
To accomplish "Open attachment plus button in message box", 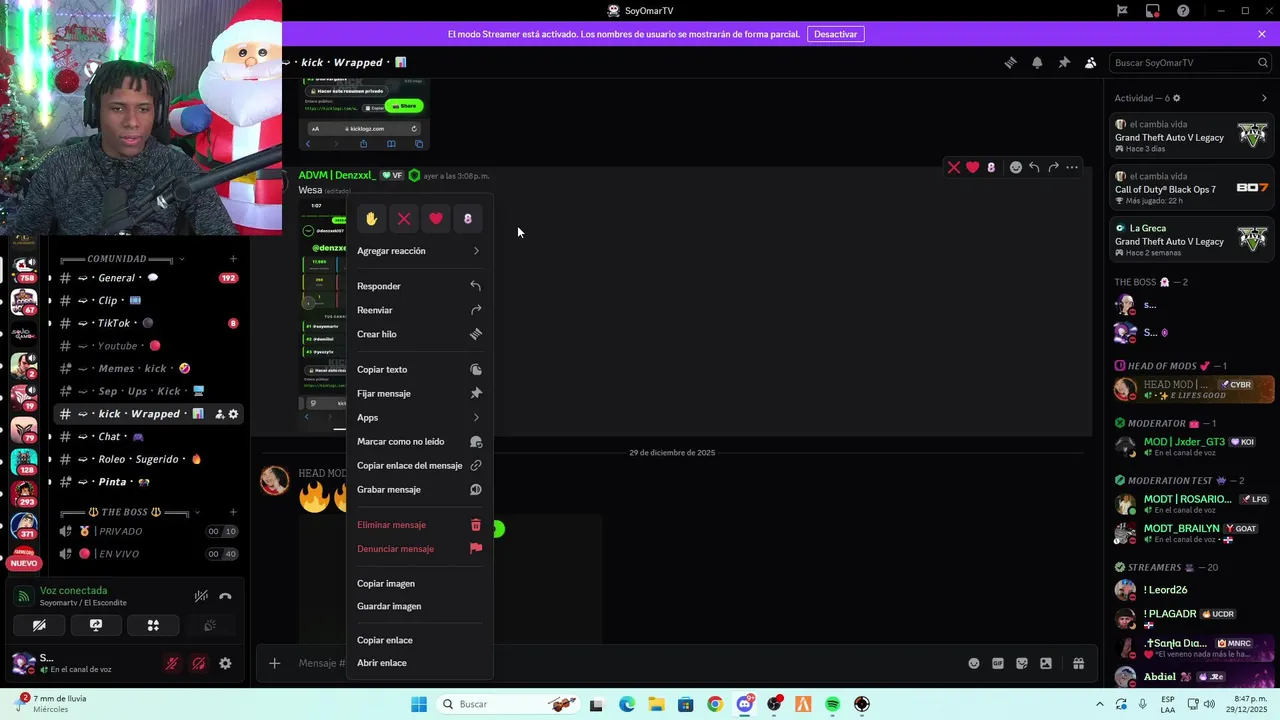I will click(274, 663).
